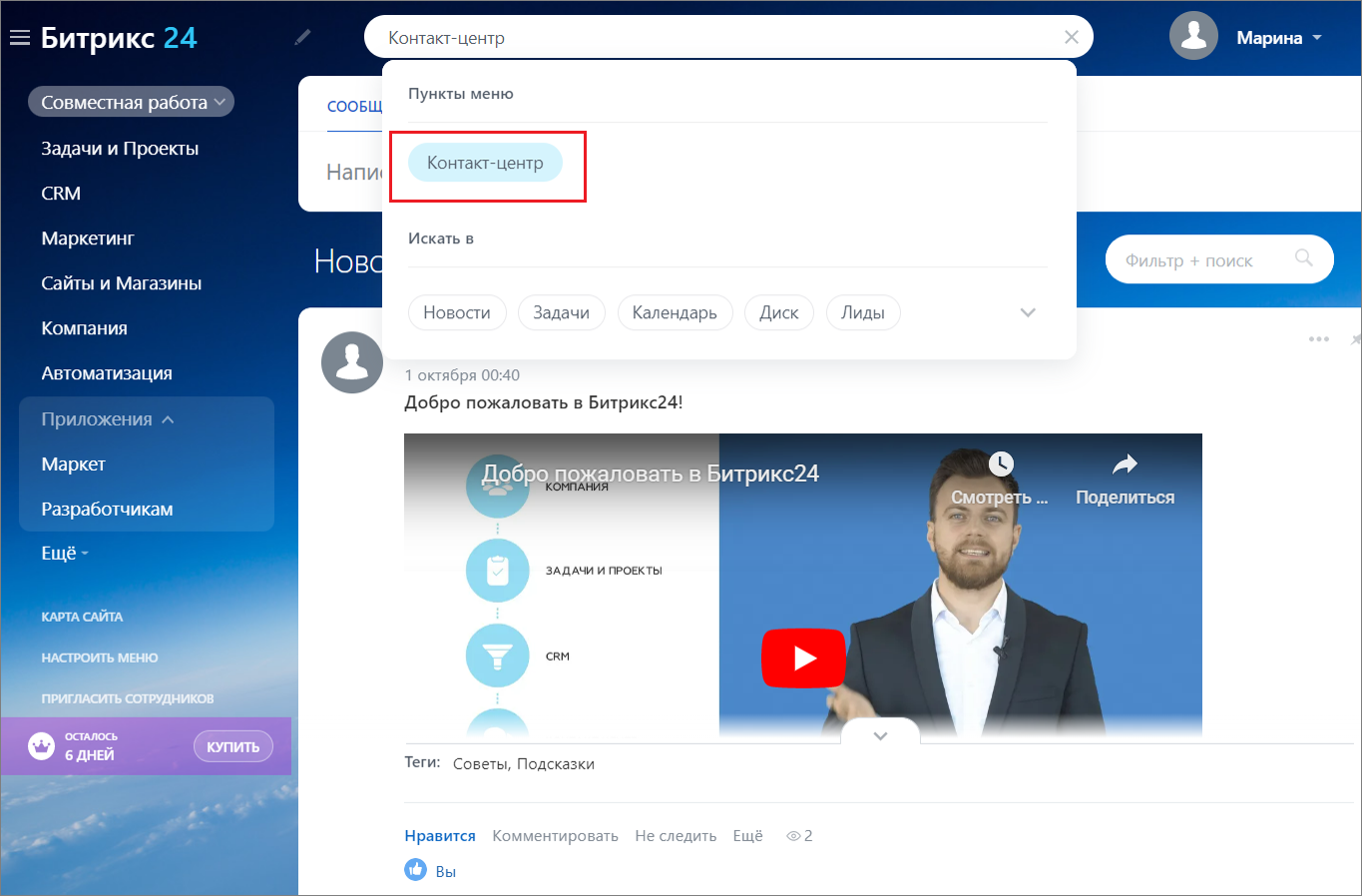This screenshot has height=896, width=1362.
Task: Expand the post with the down chevron
Action: click(880, 735)
